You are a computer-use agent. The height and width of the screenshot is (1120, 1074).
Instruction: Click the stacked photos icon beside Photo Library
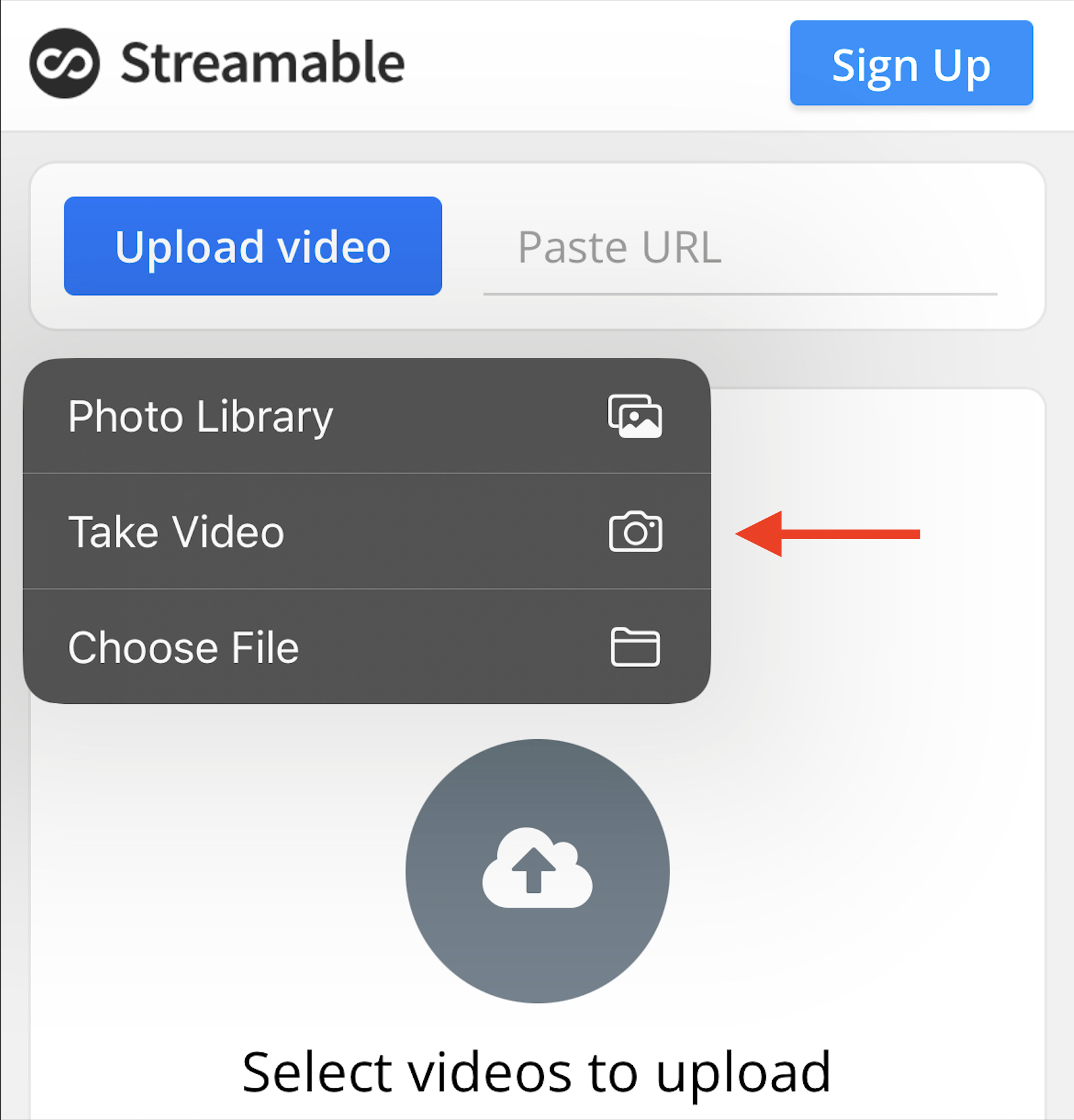tap(635, 416)
